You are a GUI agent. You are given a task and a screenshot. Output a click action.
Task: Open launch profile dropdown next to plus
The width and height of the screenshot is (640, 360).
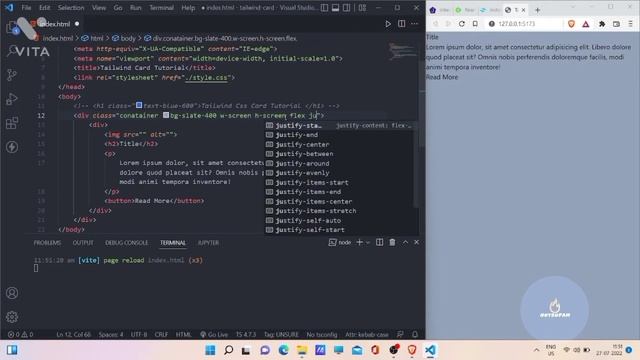pyautogui.click(x=368, y=242)
